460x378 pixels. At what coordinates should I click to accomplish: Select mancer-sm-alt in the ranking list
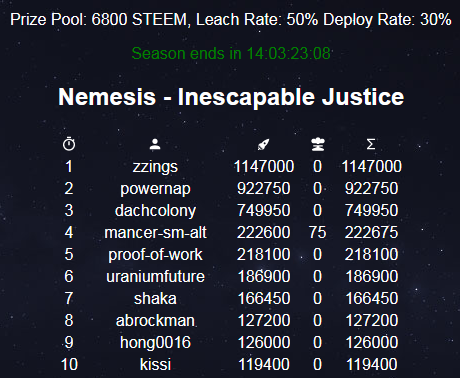[x=155, y=233]
